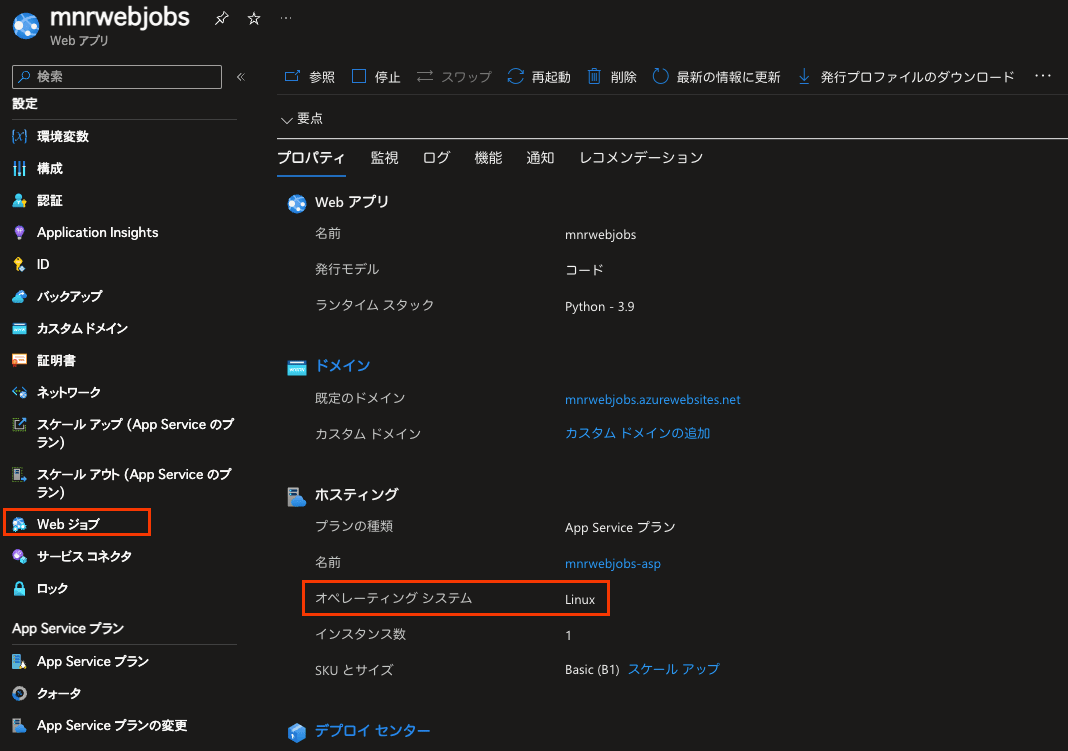1068x751 pixels.
Task: Switch to the 監視 tab
Action: 384,158
